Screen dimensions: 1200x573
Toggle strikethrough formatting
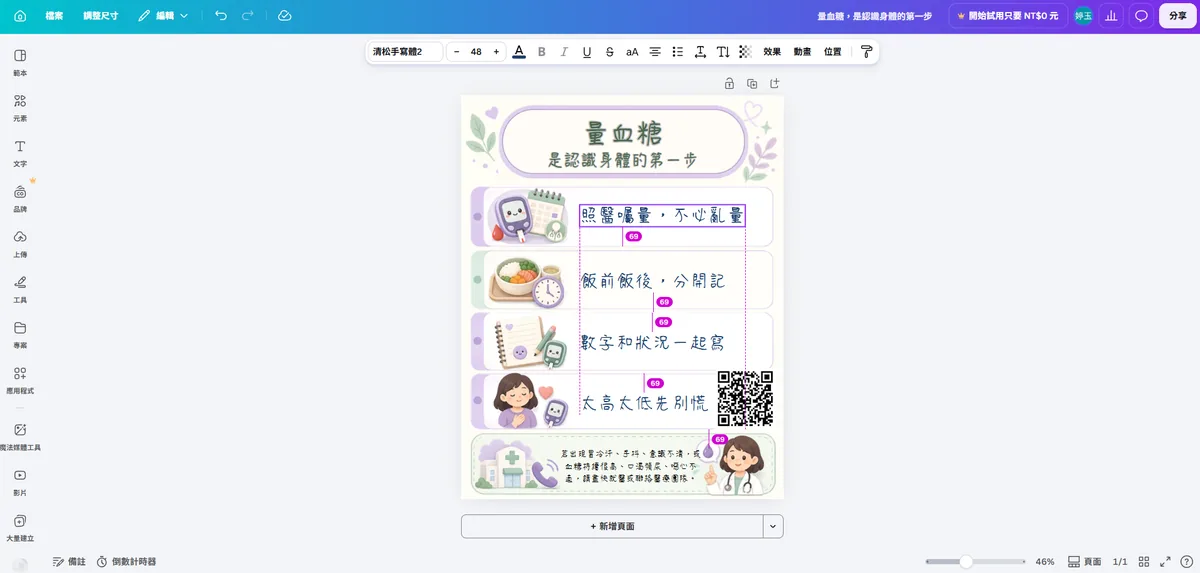pos(610,52)
